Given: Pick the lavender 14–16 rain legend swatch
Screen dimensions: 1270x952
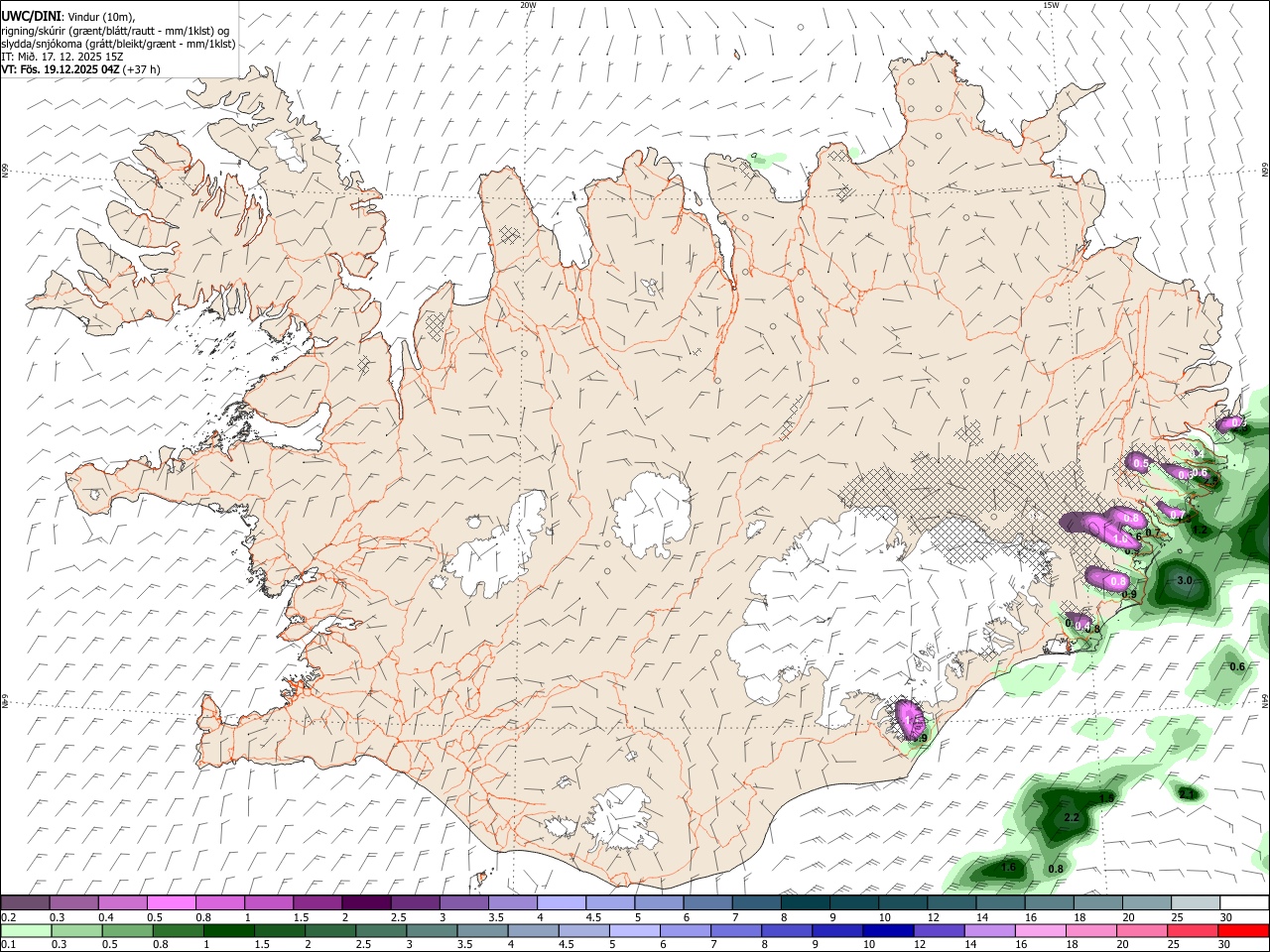Looking at the screenshot, I should pyautogui.click(x=989, y=930).
